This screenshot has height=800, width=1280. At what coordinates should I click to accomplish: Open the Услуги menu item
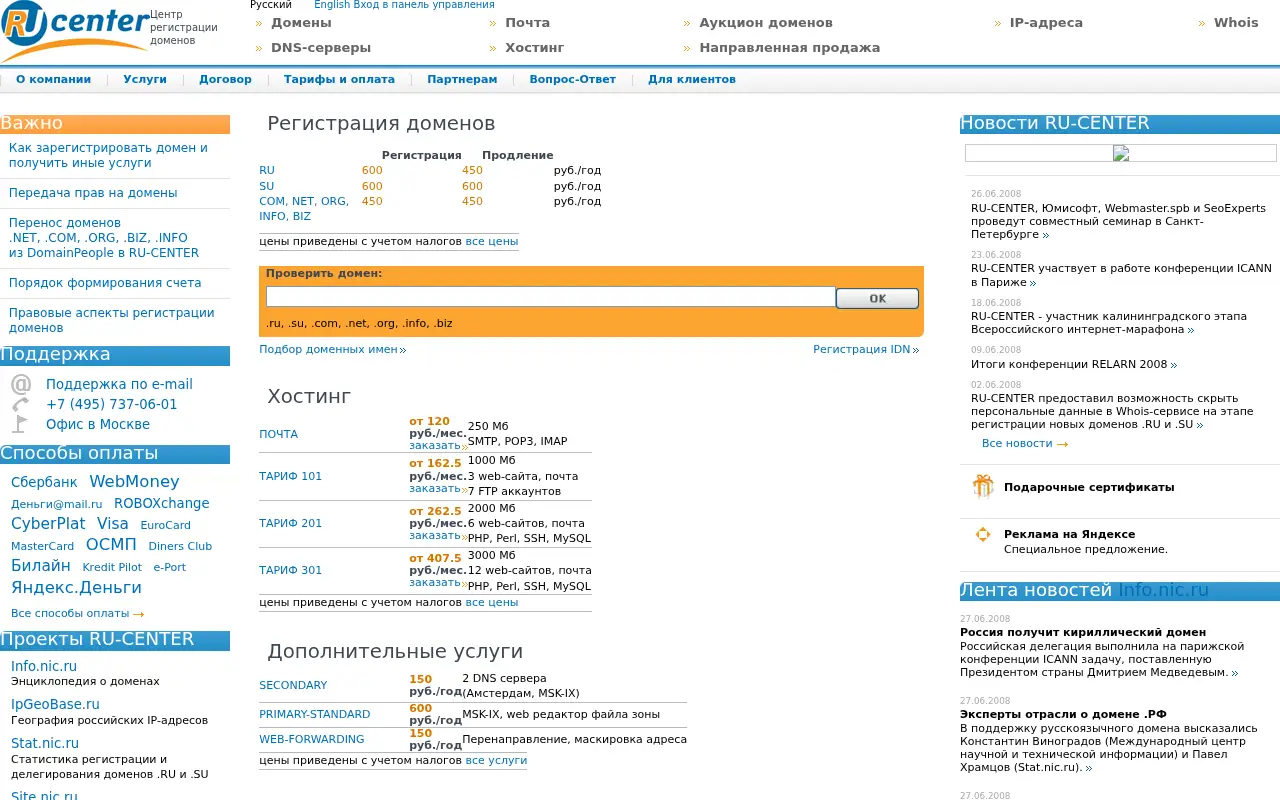pos(145,79)
